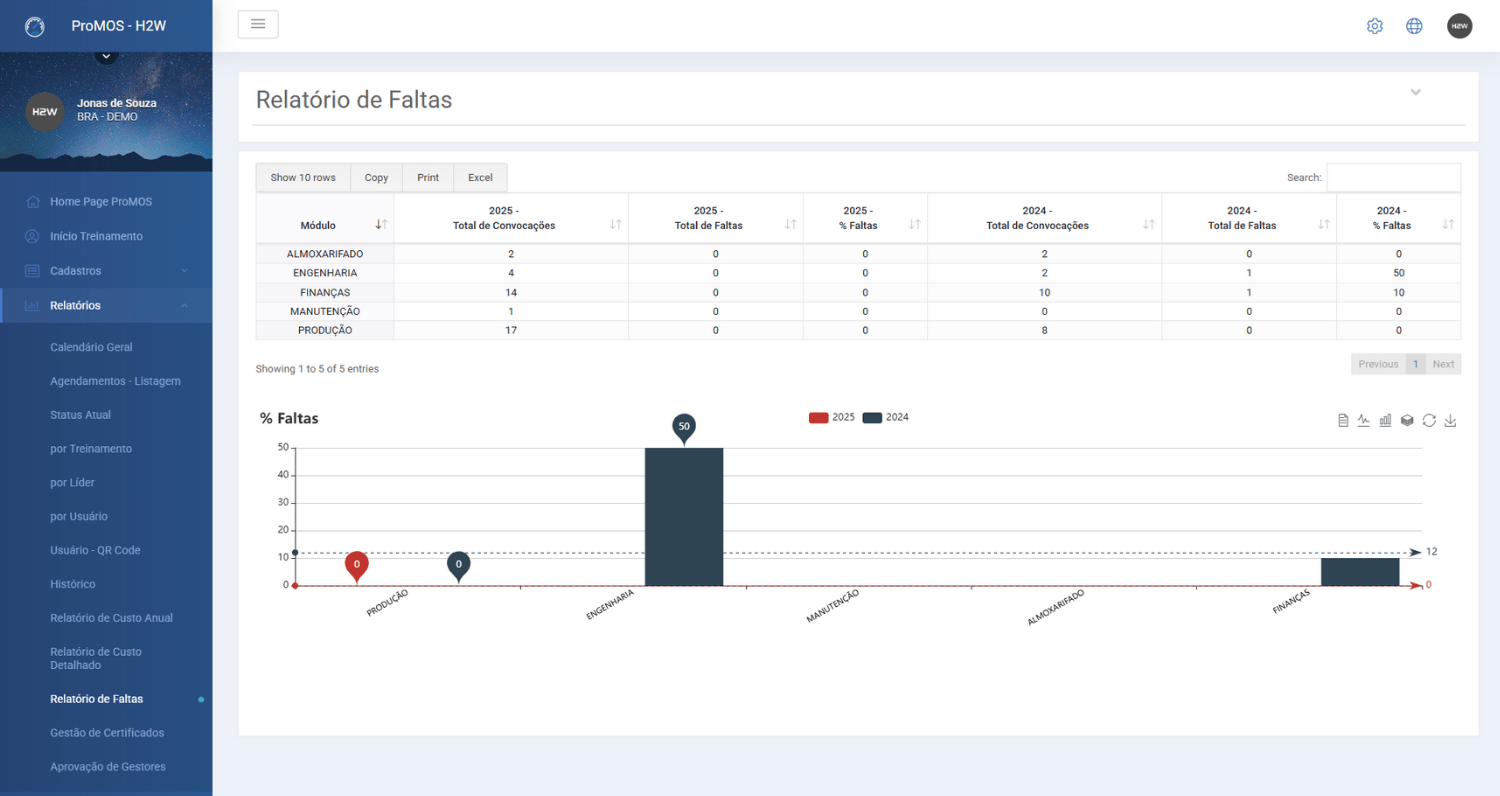
Task: Open the Show 10 rows dropdown
Action: click(x=303, y=177)
